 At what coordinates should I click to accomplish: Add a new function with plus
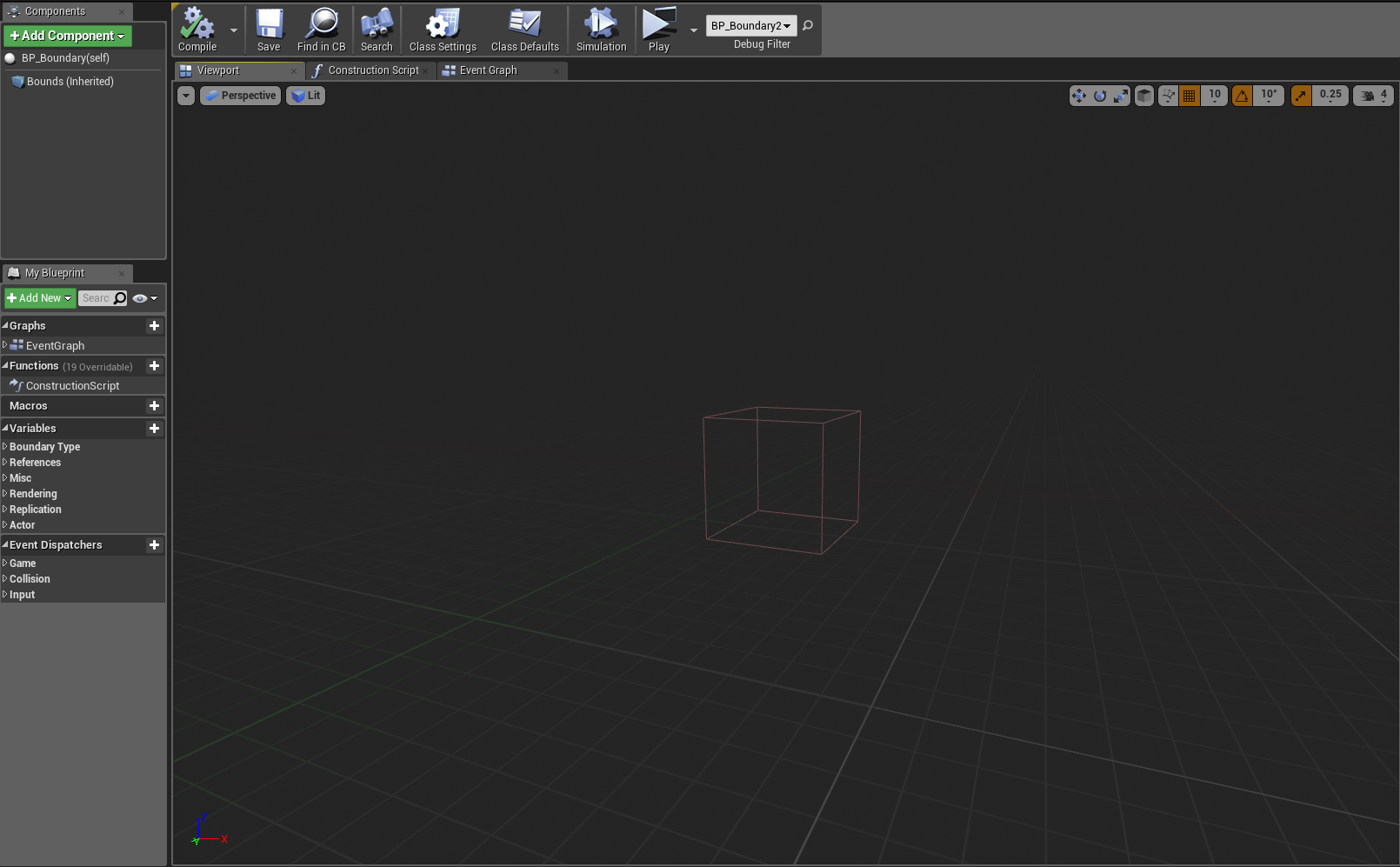pyautogui.click(x=155, y=366)
